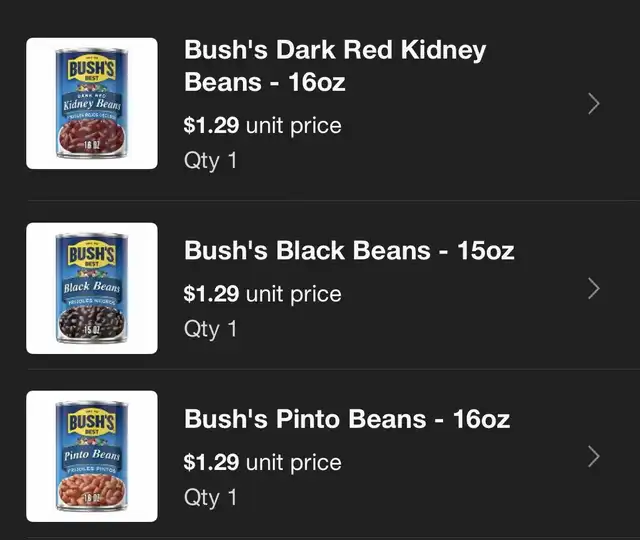This screenshot has width=640, height=540.
Task: Select Bush's Pinto Beans - 16oz title
Action: pos(346,418)
